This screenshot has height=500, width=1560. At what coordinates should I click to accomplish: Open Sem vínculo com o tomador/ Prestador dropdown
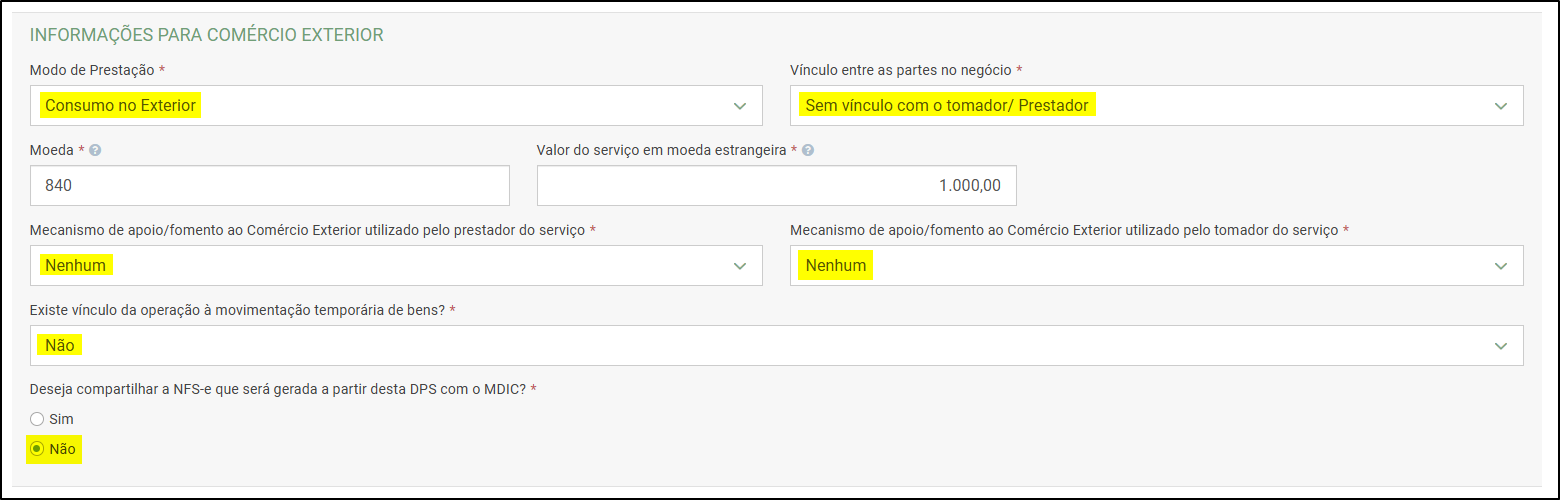[1157, 105]
